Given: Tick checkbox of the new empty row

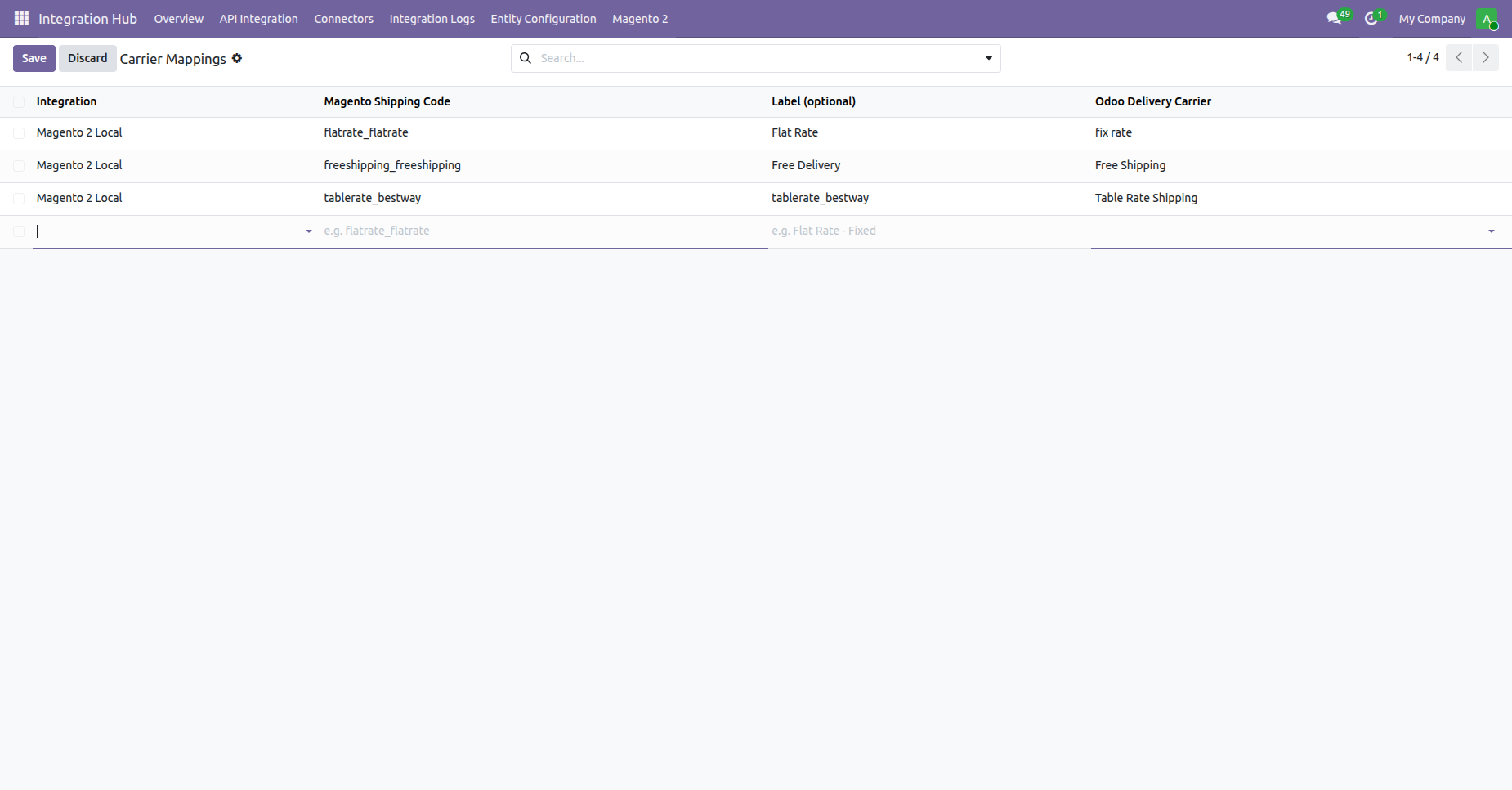Looking at the screenshot, I should coord(19,231).
